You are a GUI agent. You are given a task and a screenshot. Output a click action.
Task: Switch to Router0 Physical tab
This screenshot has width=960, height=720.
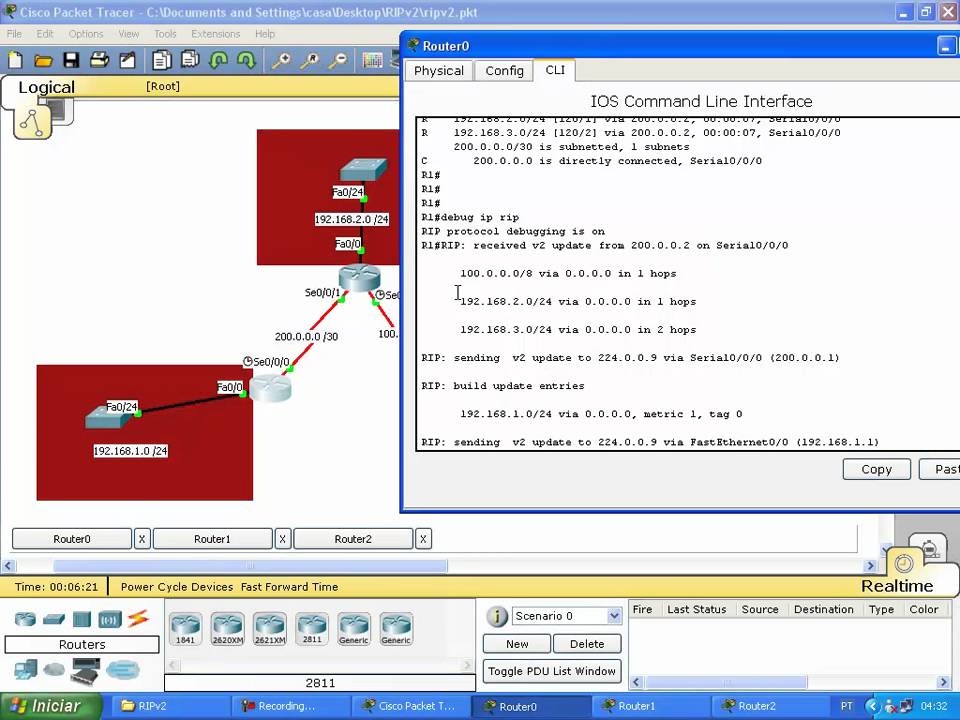pyautogui.click(x=439, y=70)
